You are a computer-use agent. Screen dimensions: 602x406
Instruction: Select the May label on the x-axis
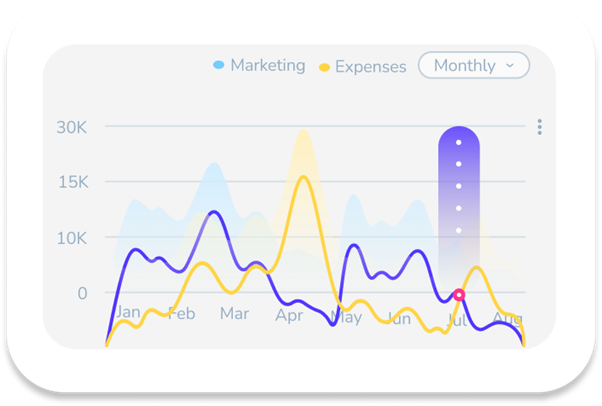pos(345,318)
